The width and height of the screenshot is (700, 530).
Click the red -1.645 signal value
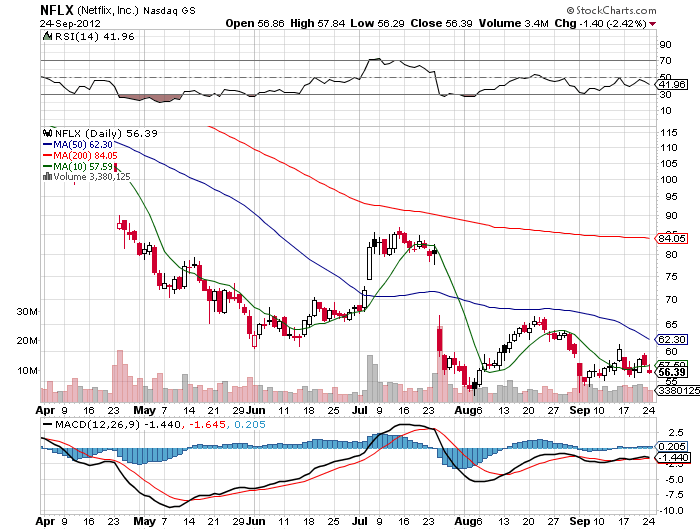[207, 425]
